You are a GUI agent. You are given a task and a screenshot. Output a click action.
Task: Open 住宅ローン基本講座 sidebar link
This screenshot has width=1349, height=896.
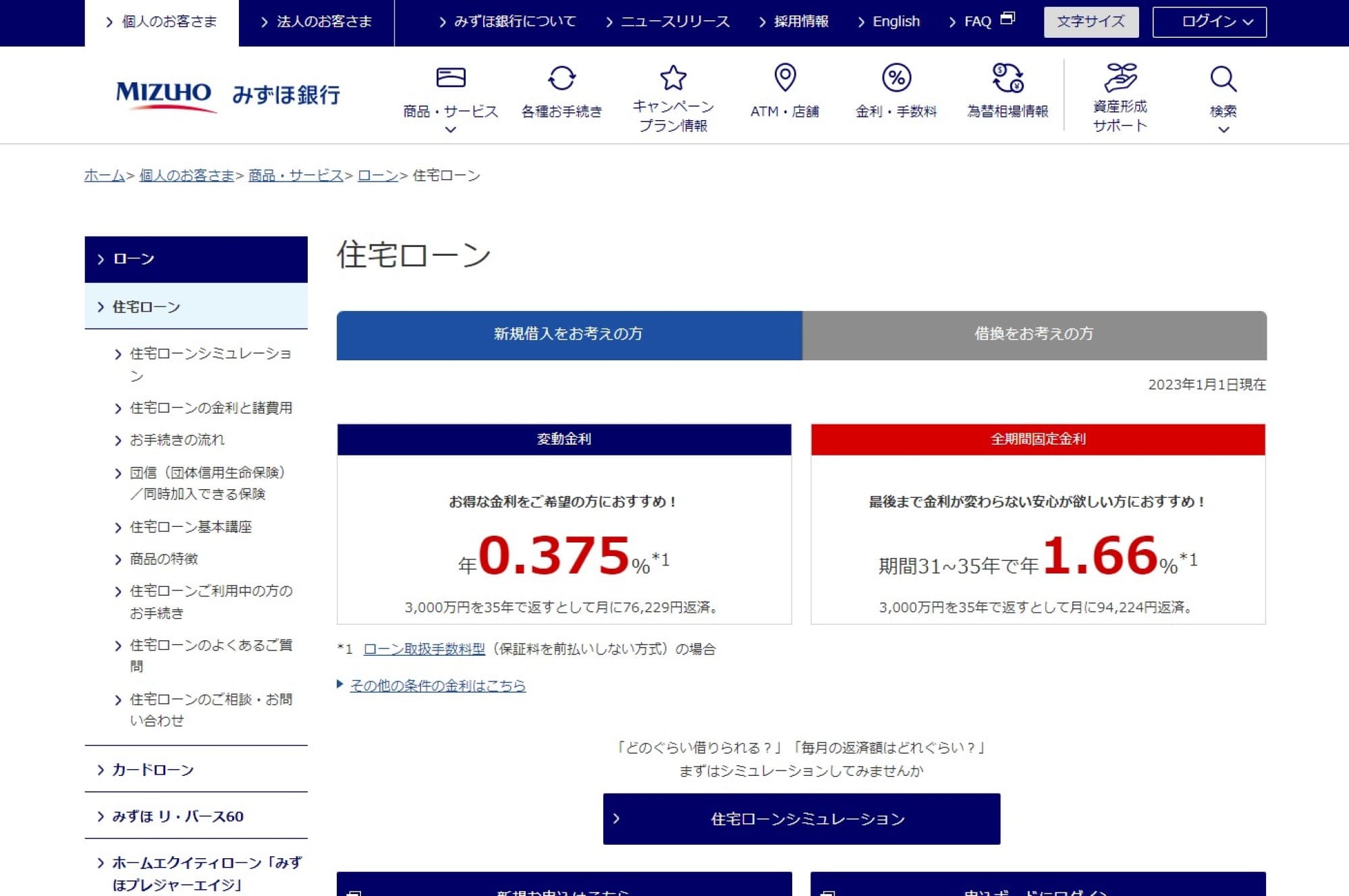pos(190,527)
